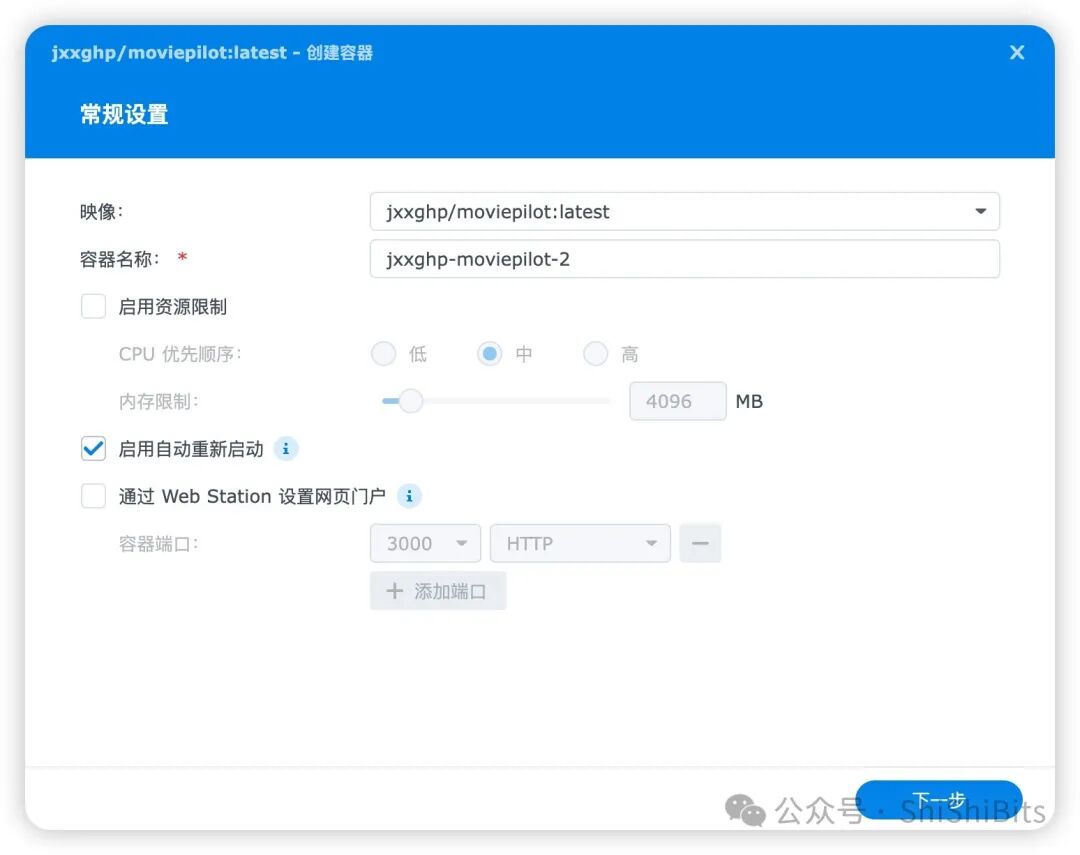Image resolution: width=1080 pixels, height=855 pixels.
Task: Open the HTTP protocol dropdown
Action: 580,544
